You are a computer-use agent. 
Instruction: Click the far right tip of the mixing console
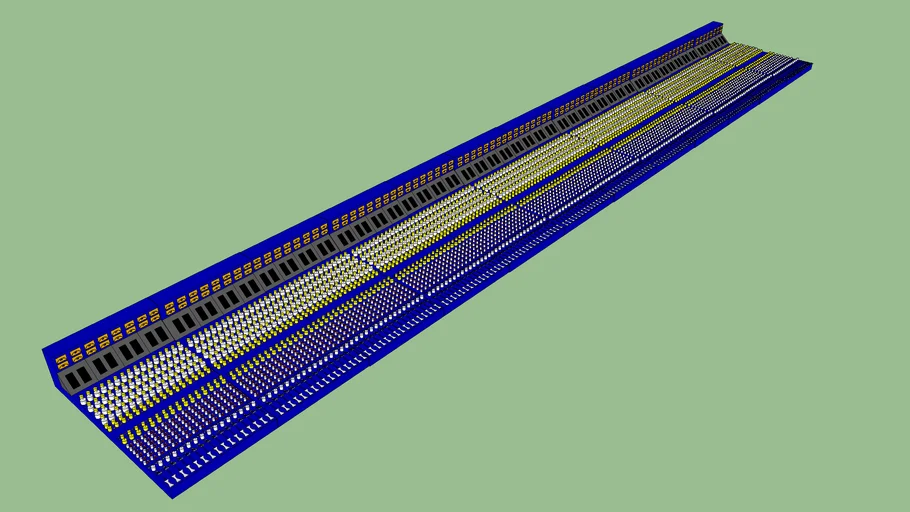tap(808, 66)
